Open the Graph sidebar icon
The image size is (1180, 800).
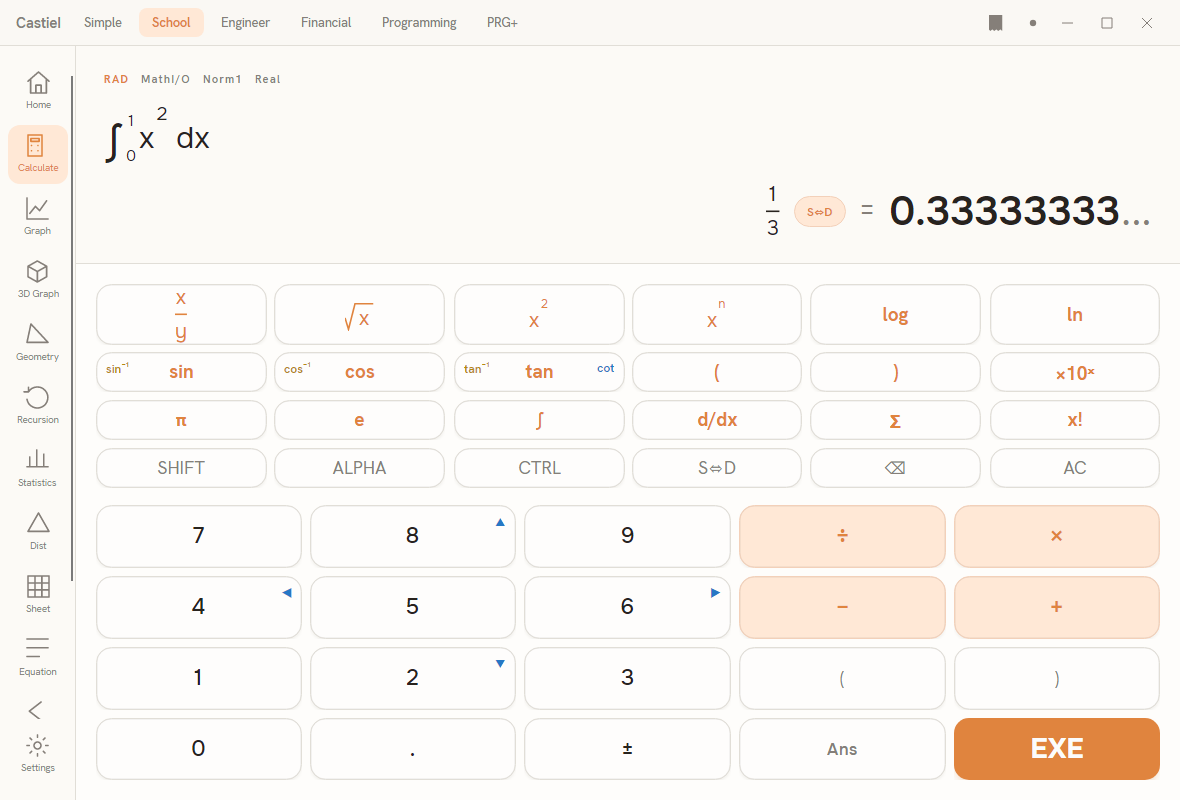pyautogui.click(x=38, y=217)
